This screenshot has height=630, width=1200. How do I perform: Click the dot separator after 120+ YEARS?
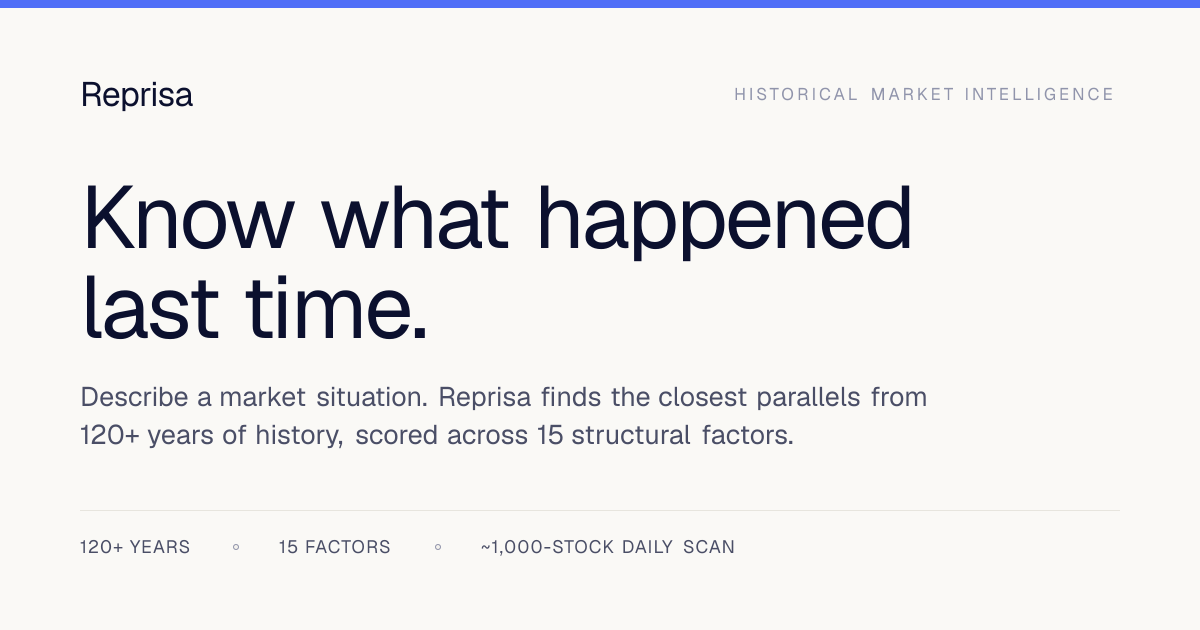[236, 547]
